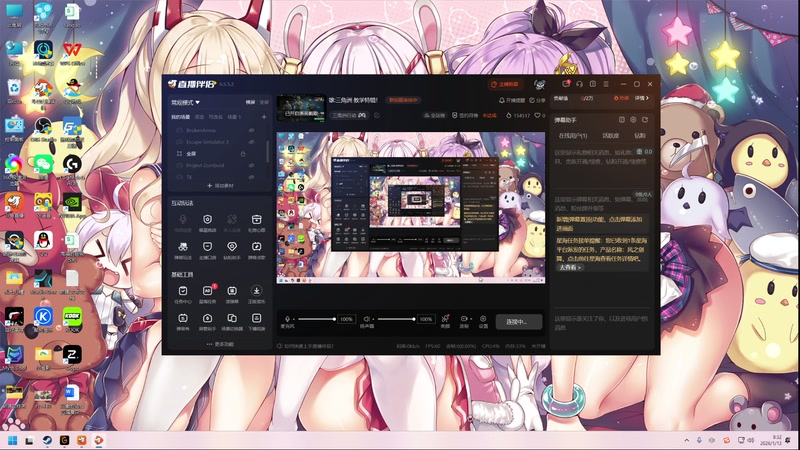Click the user avatar in title bar
The height and width of the screenshot is (450, 800).
[x=540, y=84]
